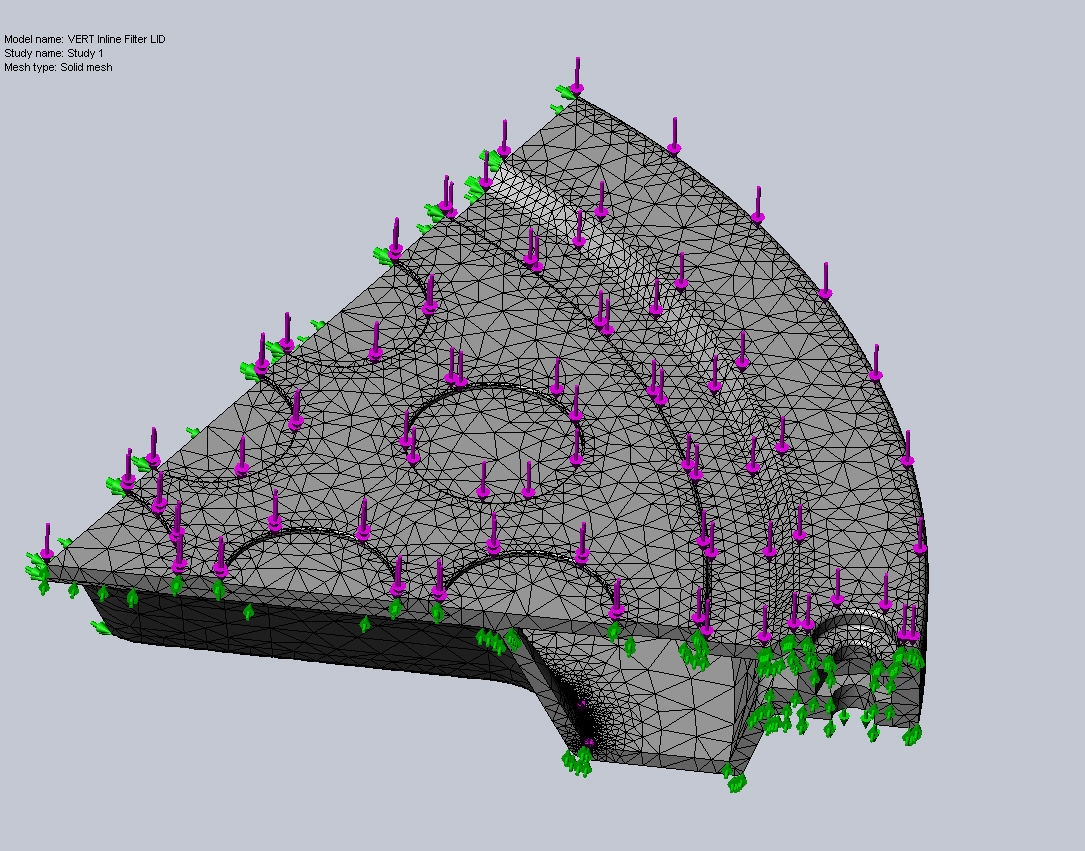The height and width of the screenshot is (851, 1085).
Task: Select the pink load arrow on rightmost outer rim
Action: click(907, 448)
